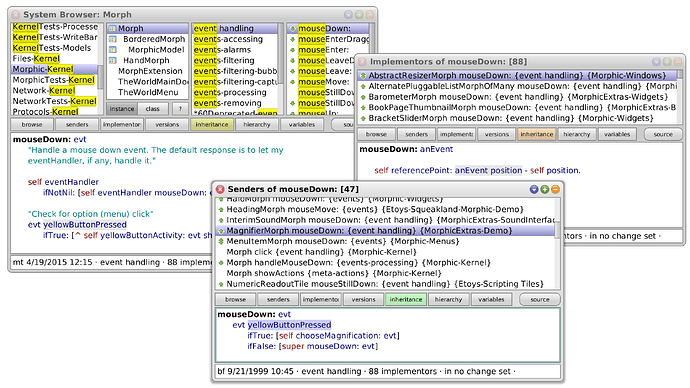
Task: Click override icon beside Morph handleMouseDown:
Action: [221, 263]
